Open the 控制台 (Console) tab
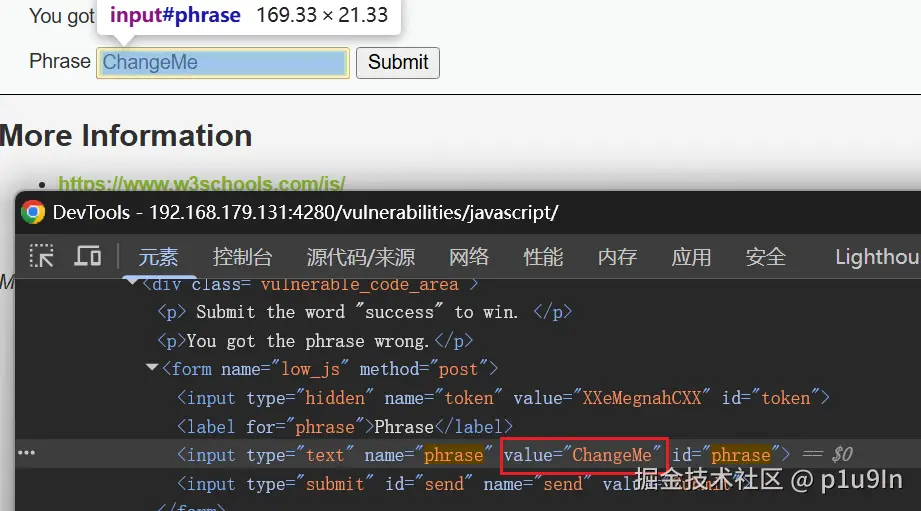921x511 pixels. [x=243, y=257]
